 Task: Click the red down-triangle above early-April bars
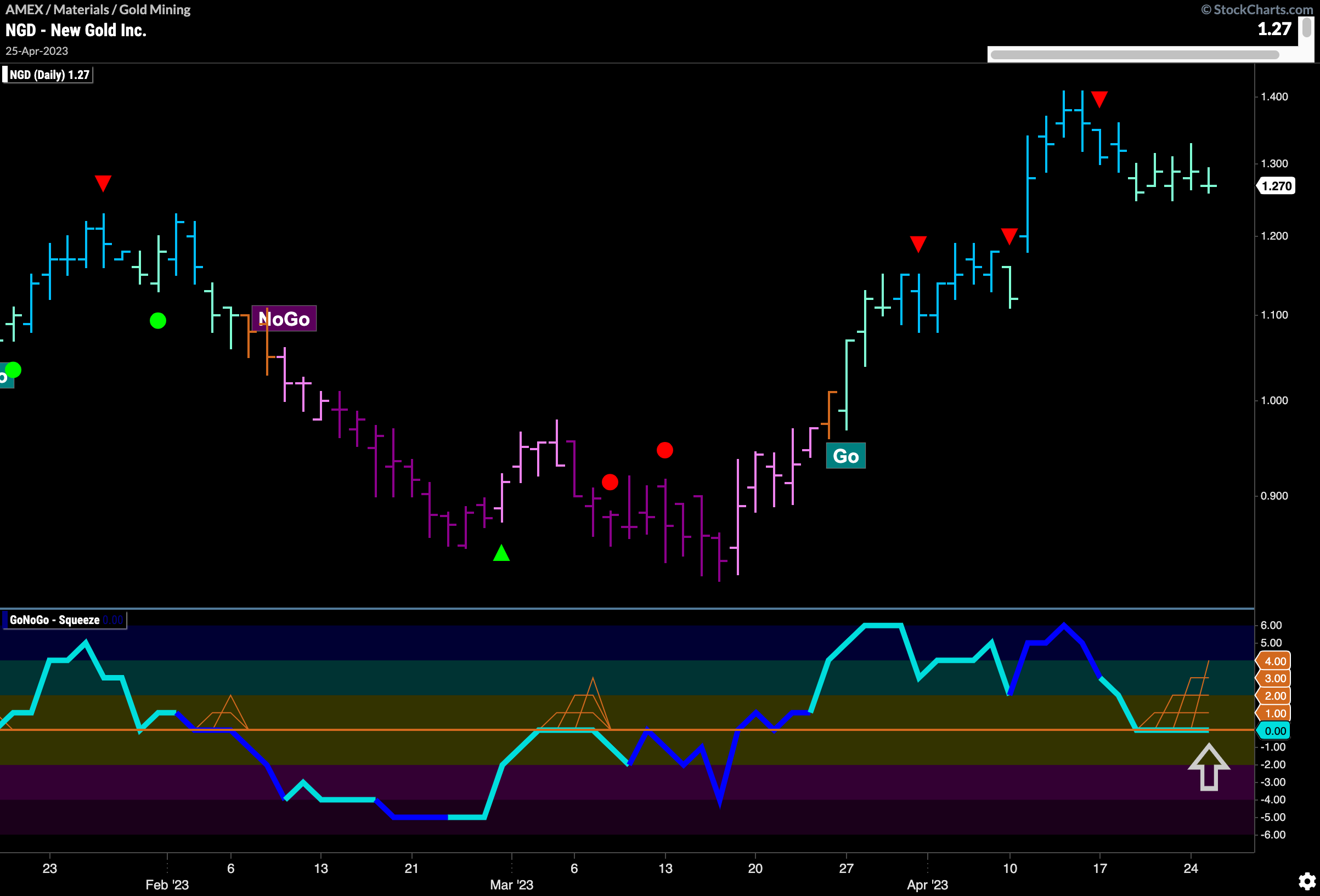coord(918,244)
